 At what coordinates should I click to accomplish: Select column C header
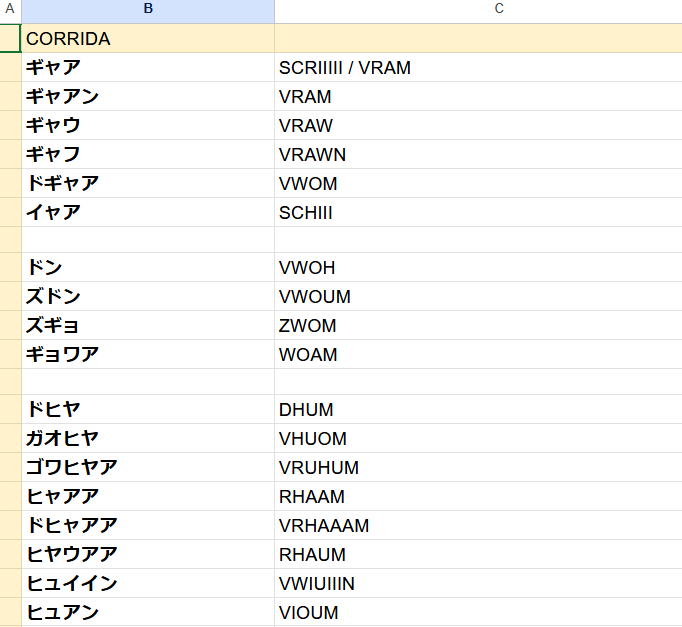click(x=478, y=9)
